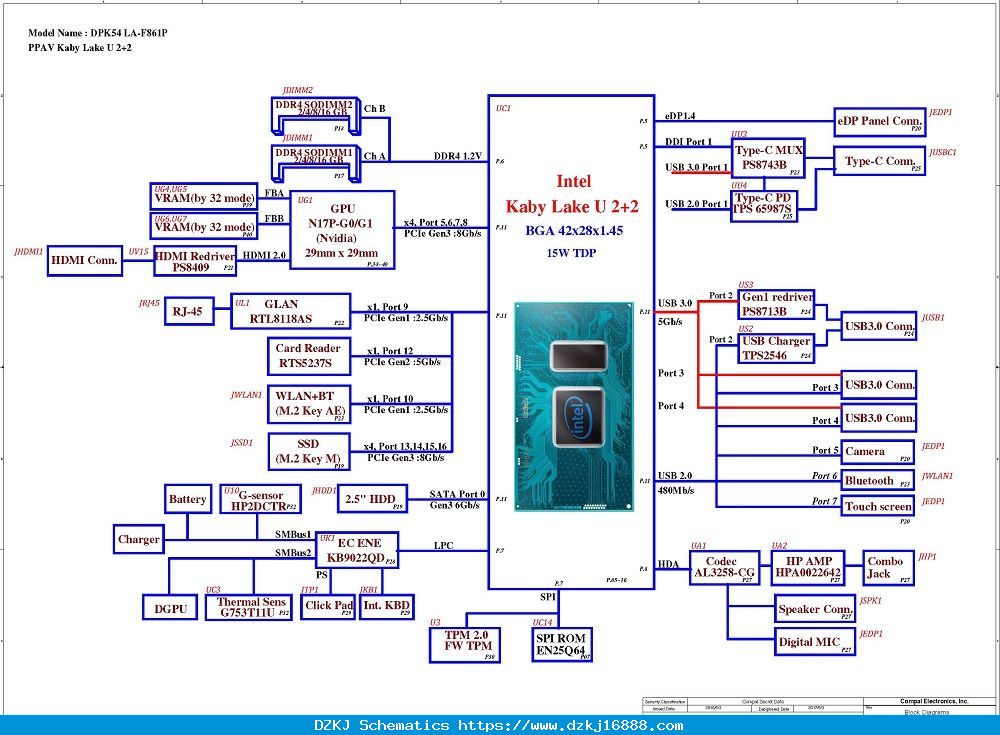Select the DDR4 1.2V label
The image size is (1000, 735).
[457, 156]
